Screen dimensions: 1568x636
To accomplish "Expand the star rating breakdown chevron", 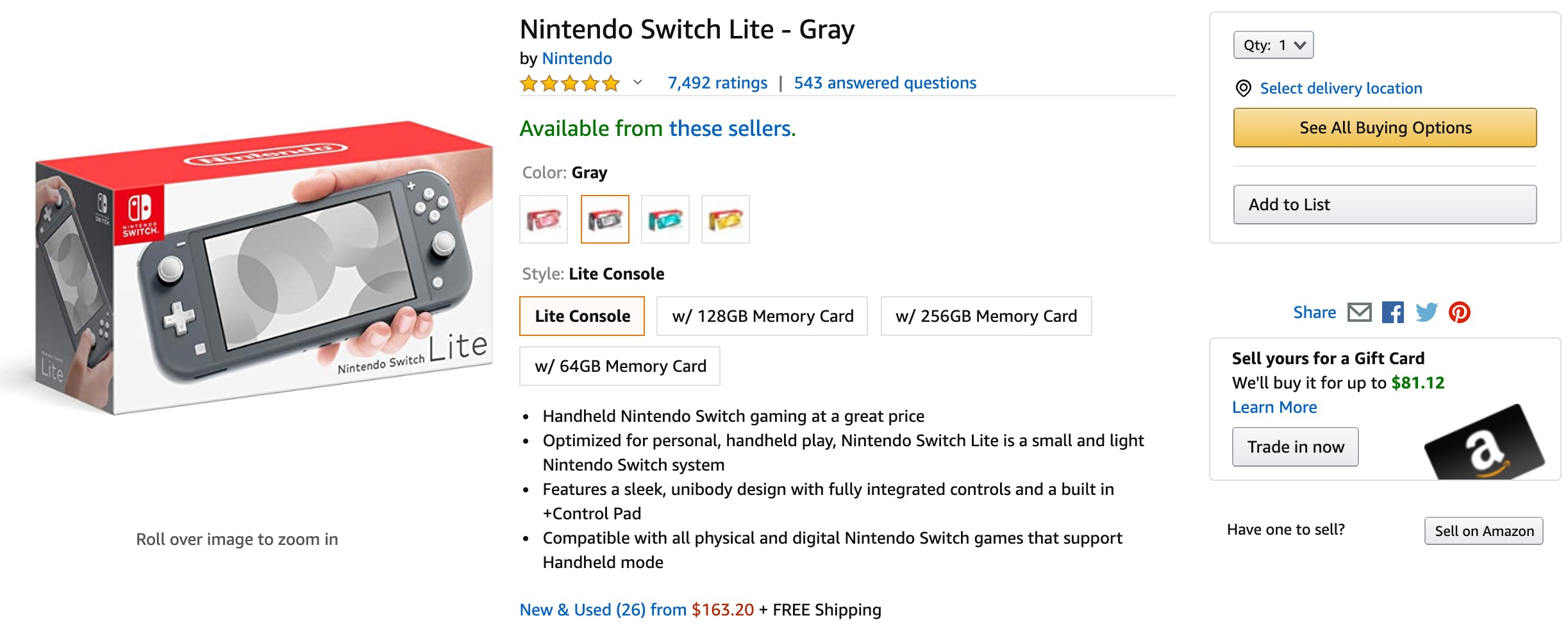I will pos(638,83).
